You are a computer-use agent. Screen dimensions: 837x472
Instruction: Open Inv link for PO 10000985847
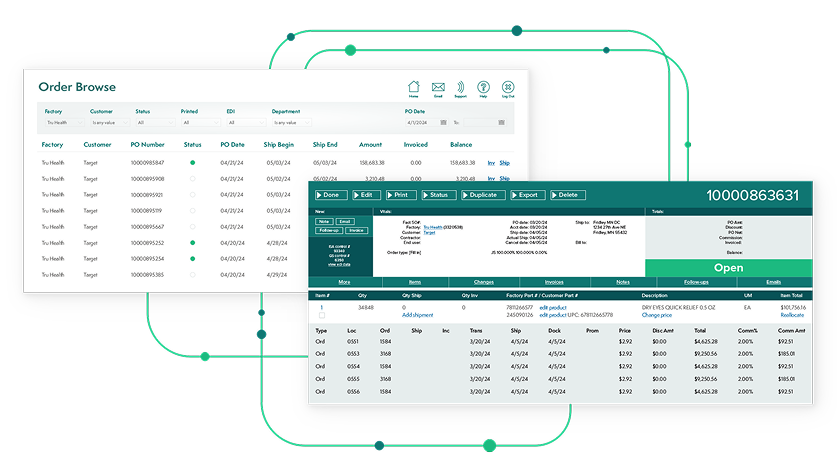click(491, 163)
